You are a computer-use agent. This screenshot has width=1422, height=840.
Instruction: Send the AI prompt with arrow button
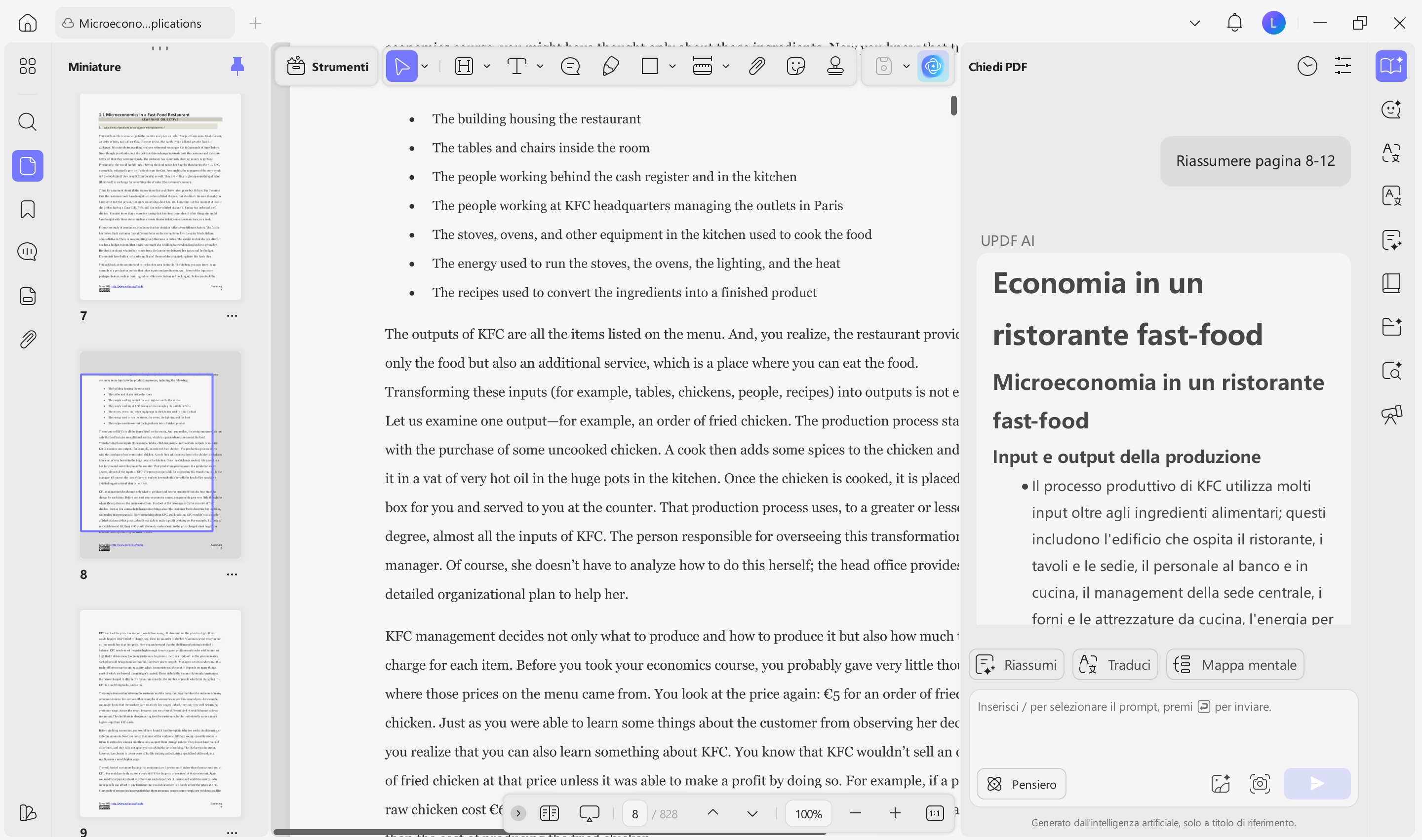[1317, 784]
